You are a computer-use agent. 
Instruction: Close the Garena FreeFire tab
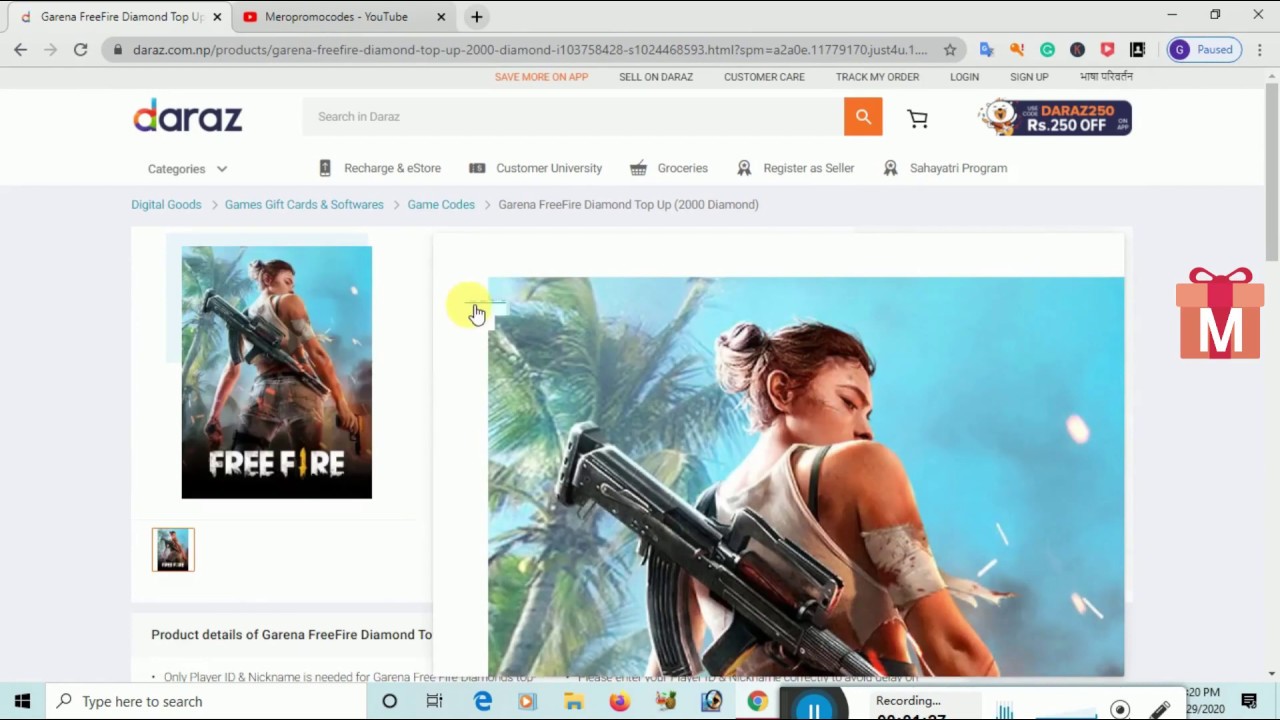(x=217, y=17)
